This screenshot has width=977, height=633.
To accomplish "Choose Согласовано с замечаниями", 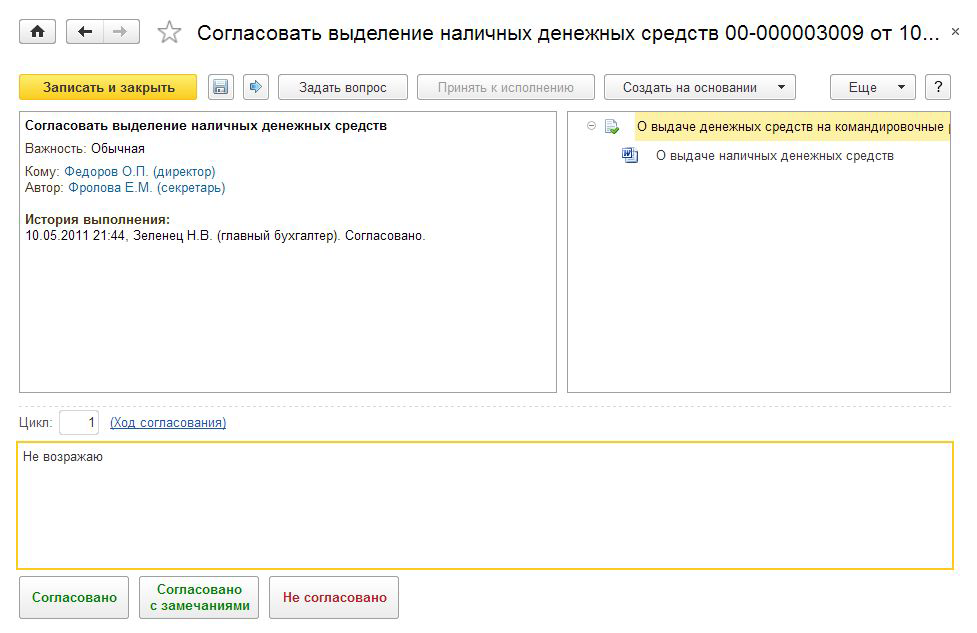I will [199, 597].
